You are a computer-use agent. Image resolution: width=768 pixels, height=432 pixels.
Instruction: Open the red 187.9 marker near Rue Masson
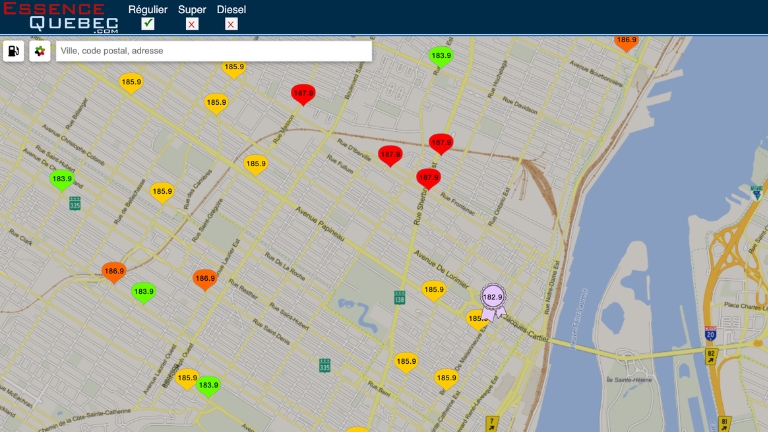303,95
